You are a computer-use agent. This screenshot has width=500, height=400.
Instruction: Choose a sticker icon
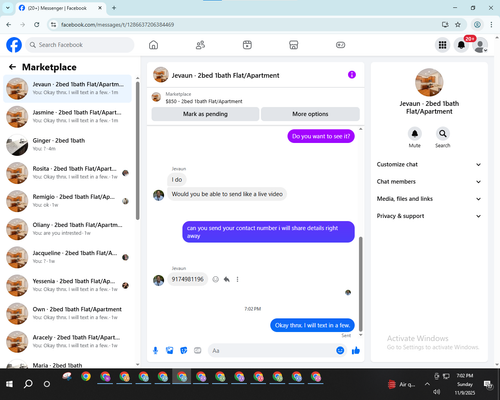[184, 350]
